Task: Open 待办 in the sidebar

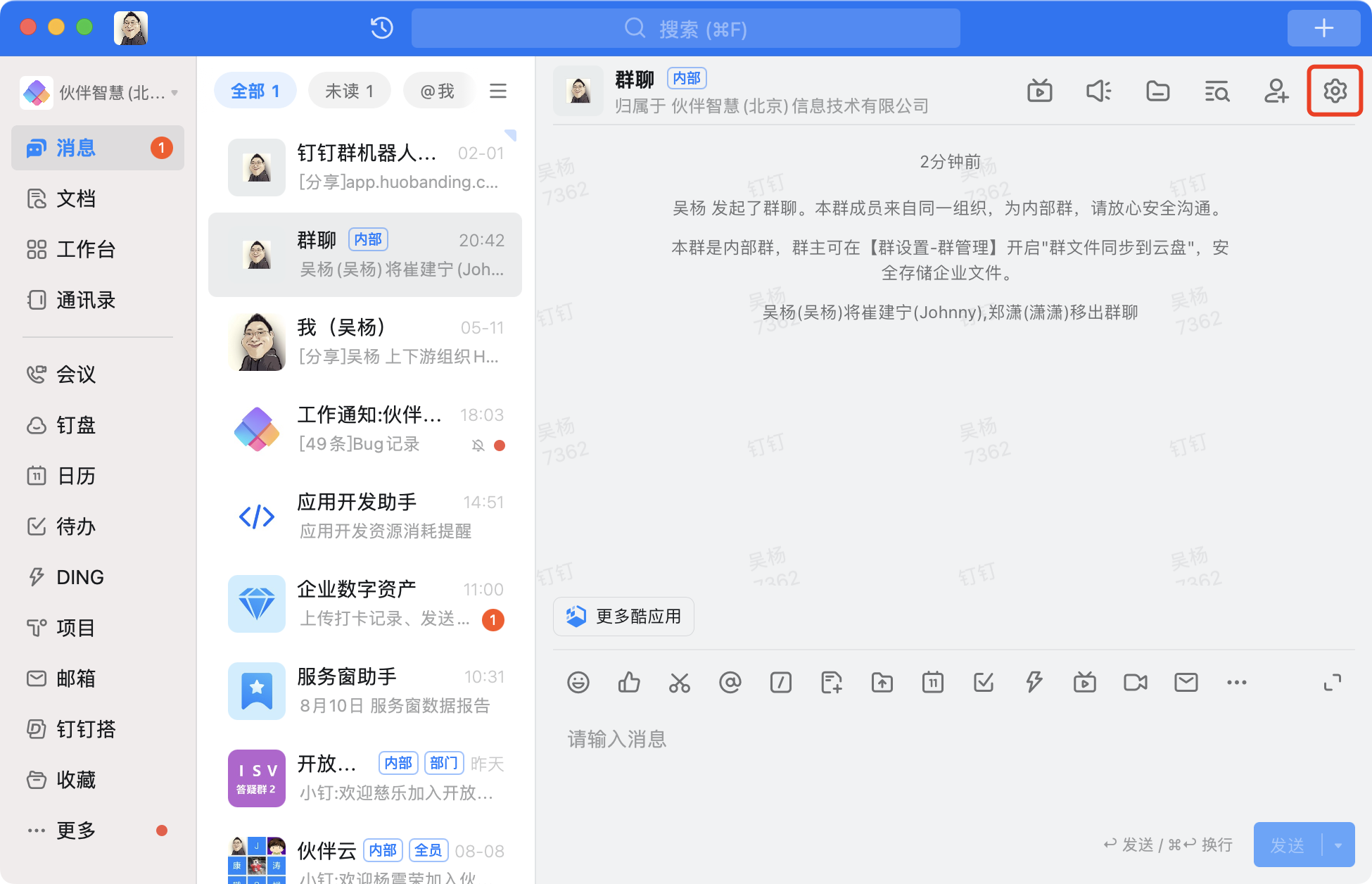Action: [x=98, y=526]
